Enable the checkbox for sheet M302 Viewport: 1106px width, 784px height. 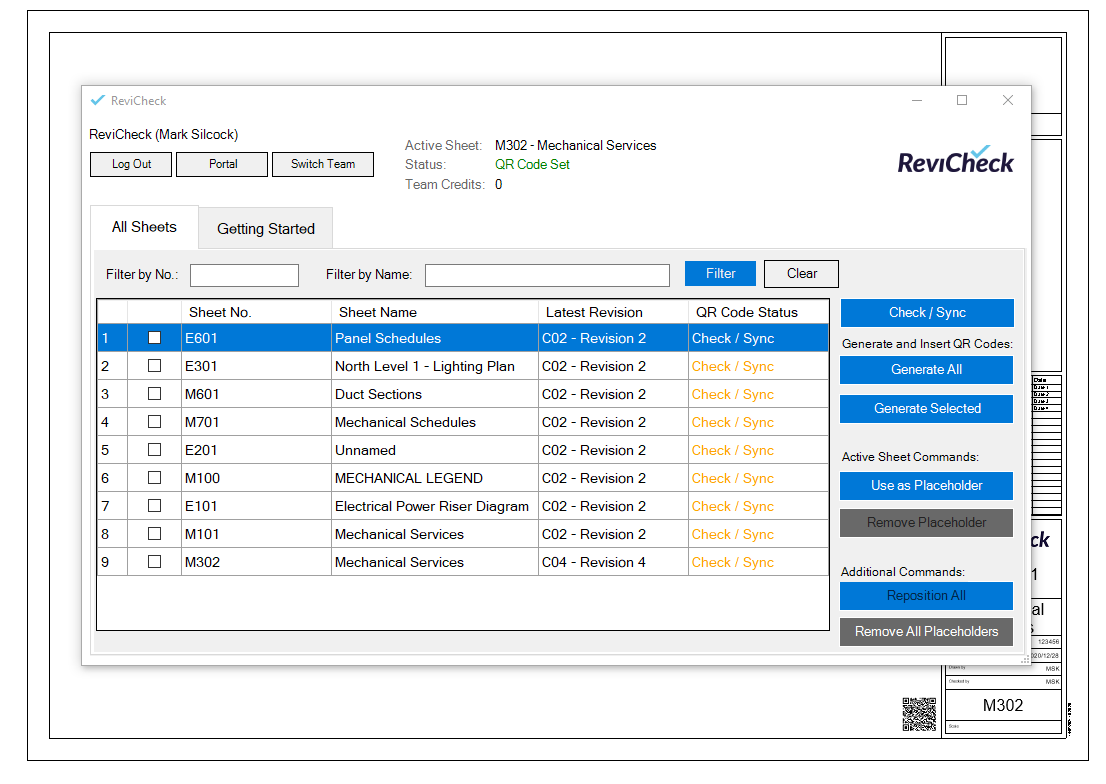[x=154, y=562]
